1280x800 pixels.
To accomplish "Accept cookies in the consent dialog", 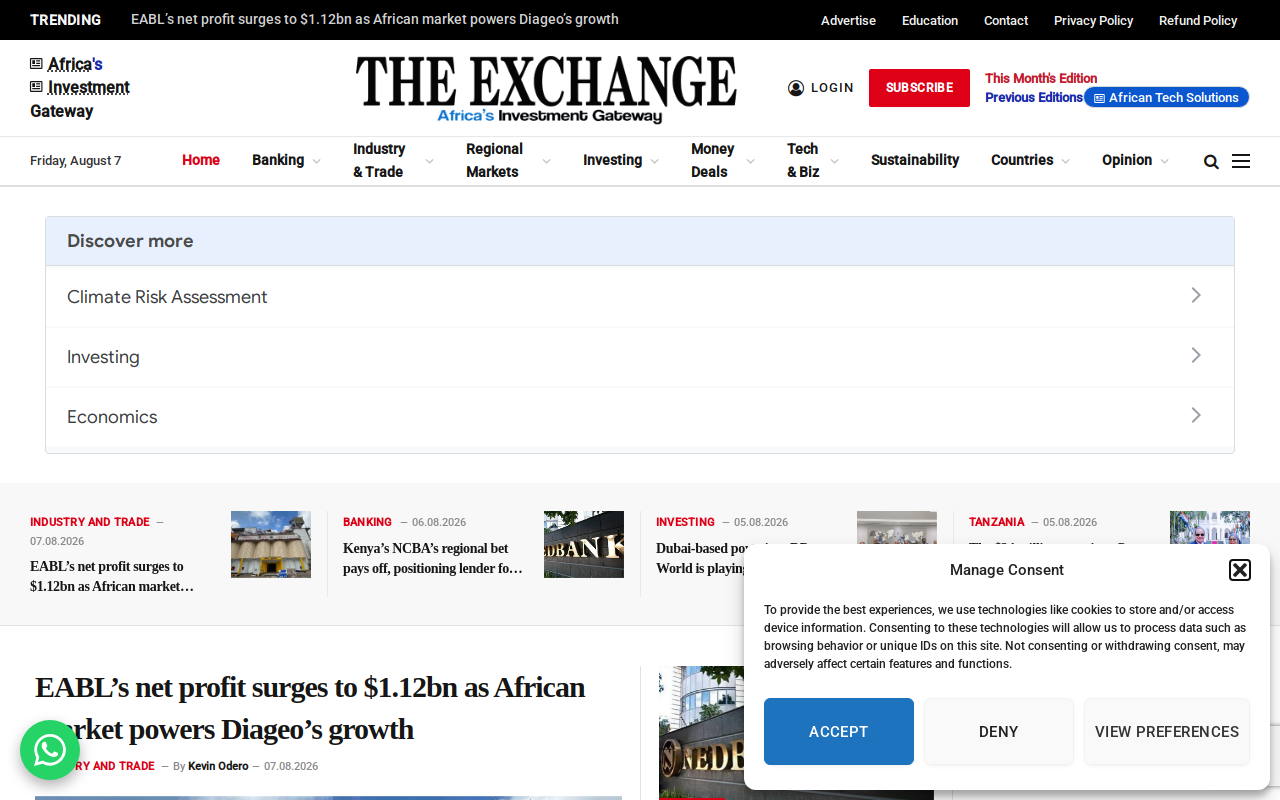I will (839, 731).
